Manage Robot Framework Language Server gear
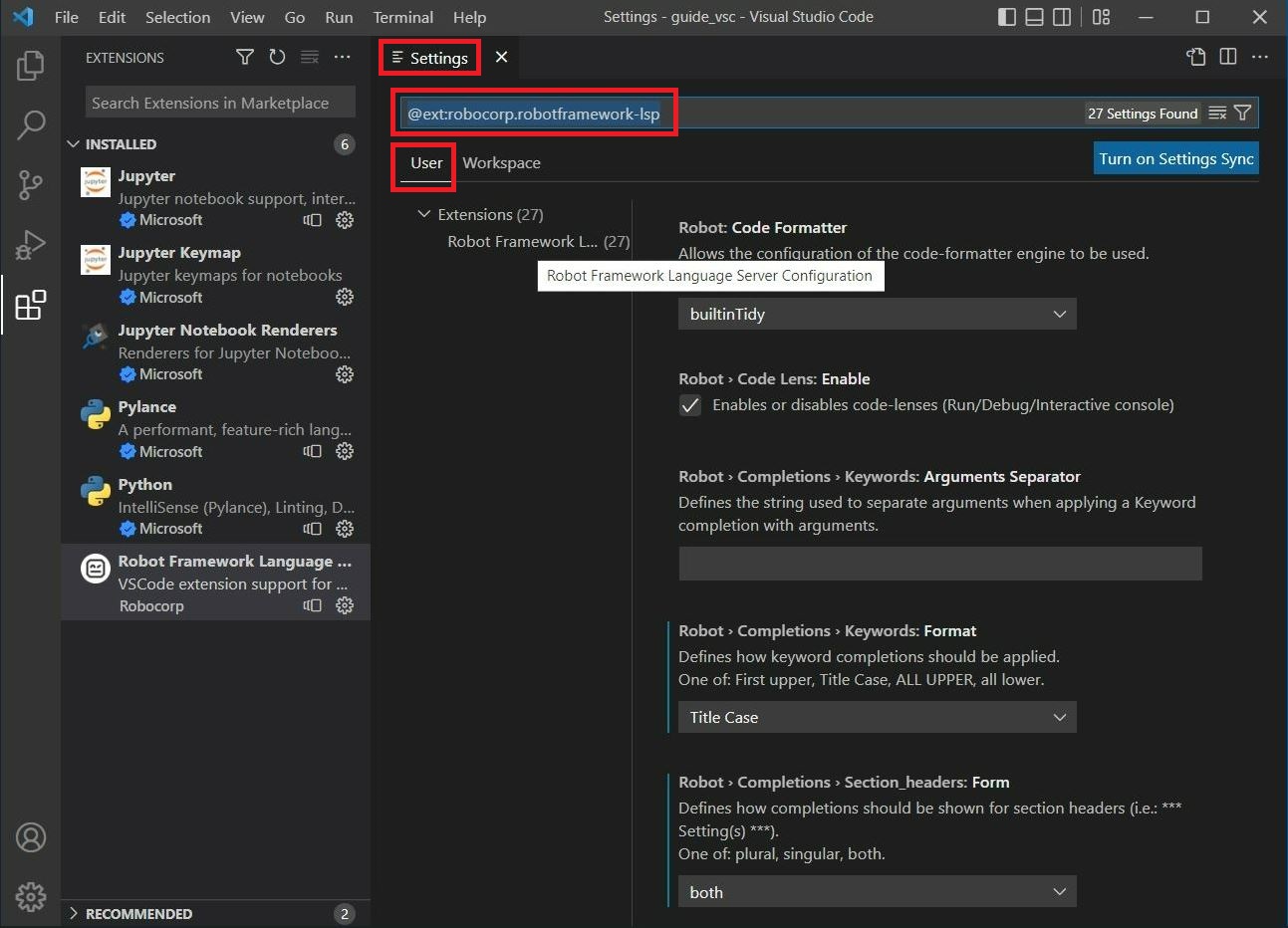Screen dimensions: 1288x928 pyautogui.click(x=345, y=605)
